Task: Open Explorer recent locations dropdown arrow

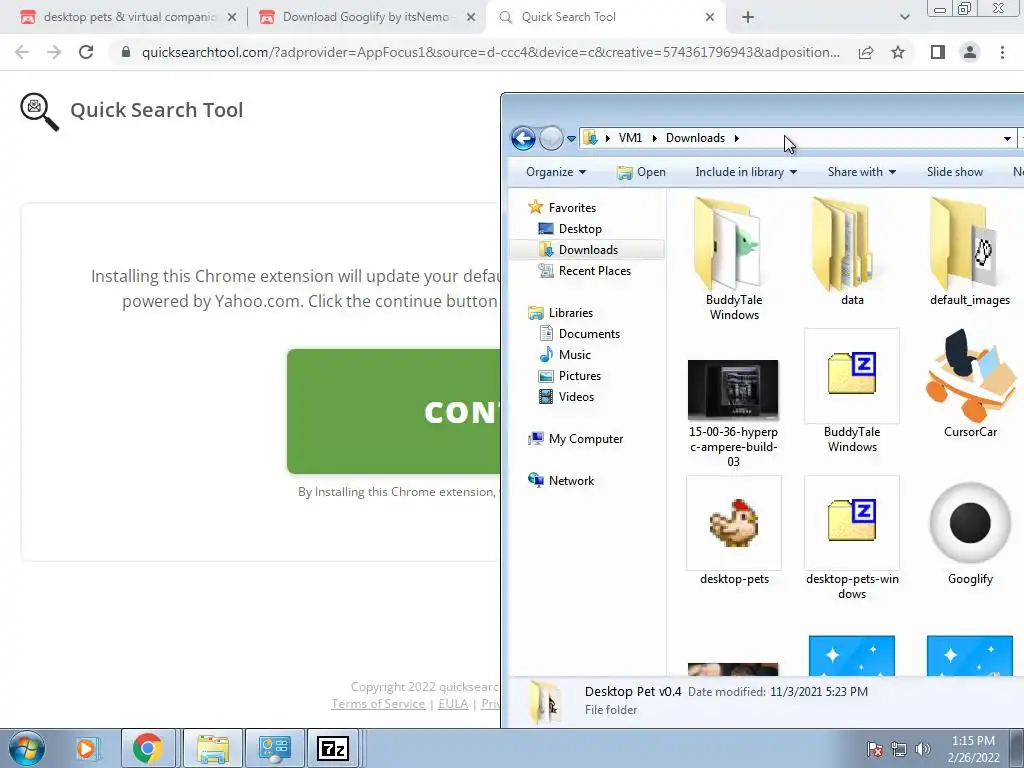Action: pyautogui.click(x=571, y=138)
